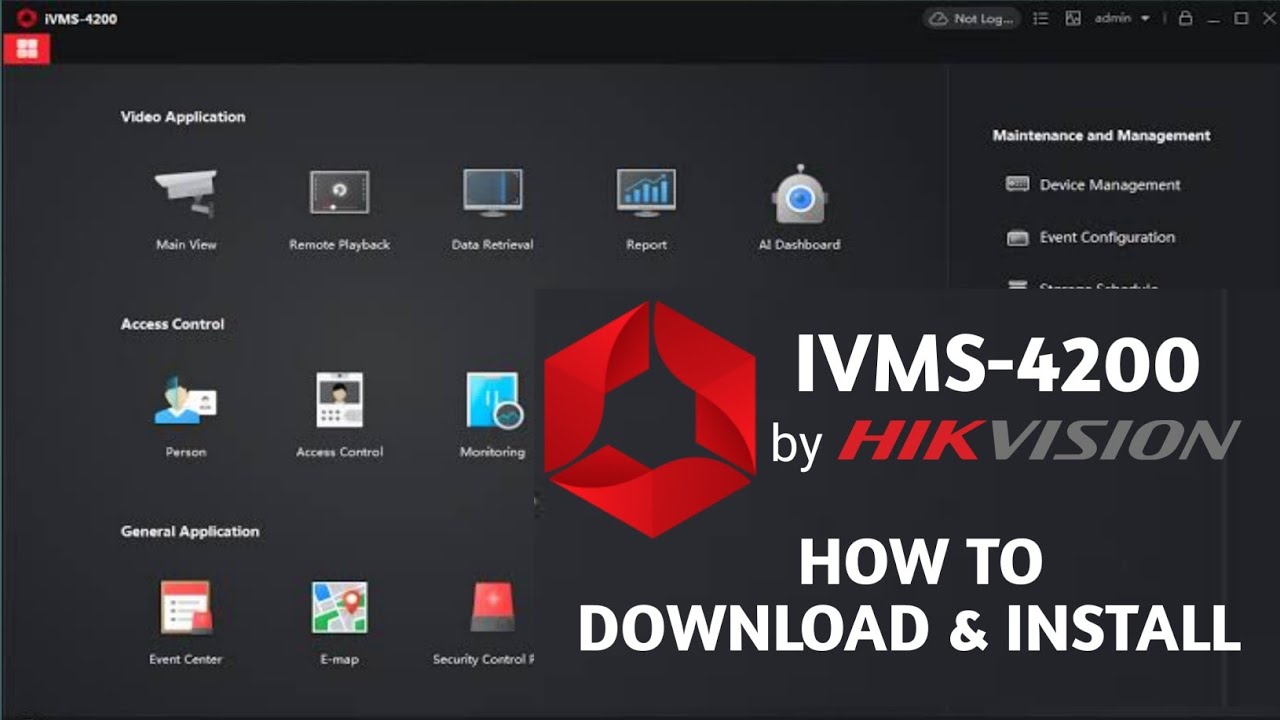Click the Video Application section heading
This screenshot has width=1280, height=720.
(x=183, y=117)
